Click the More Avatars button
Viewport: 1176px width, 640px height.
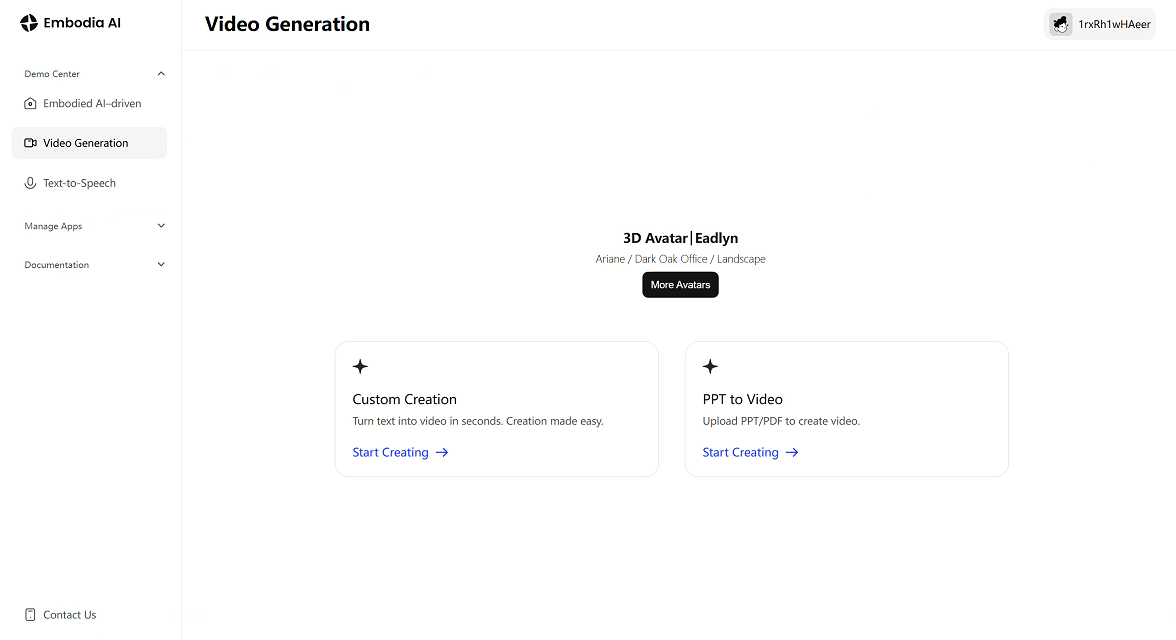coord(680,285)
